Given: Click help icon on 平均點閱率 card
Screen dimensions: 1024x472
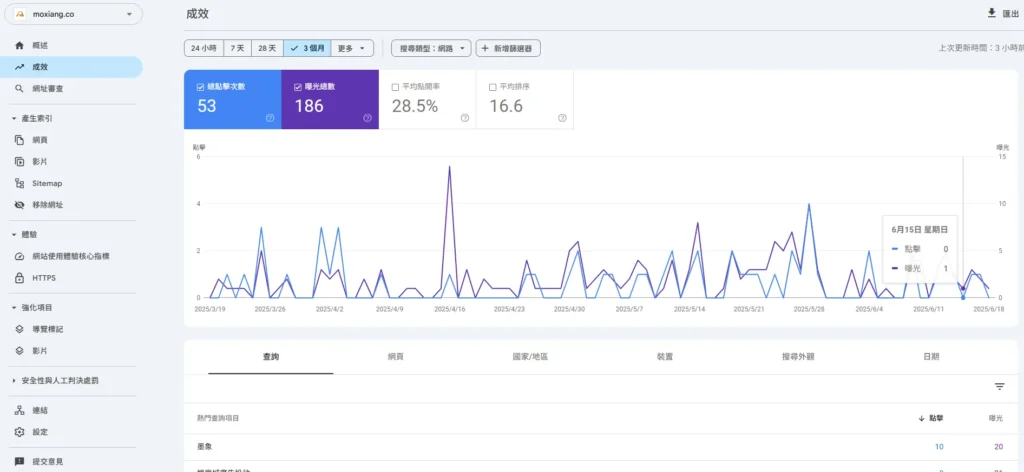Looking at the screenshot, I should 465,118.
